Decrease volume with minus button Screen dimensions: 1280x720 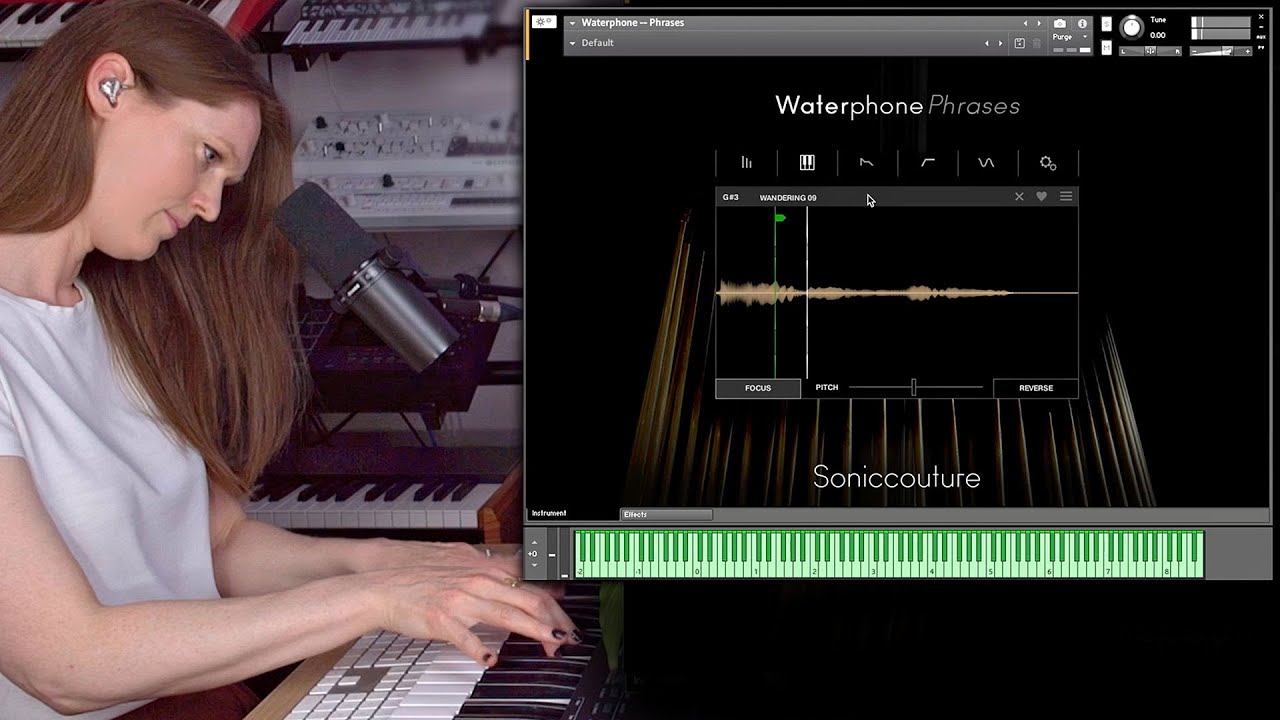pyautogui.click(x=1195, y=51)
